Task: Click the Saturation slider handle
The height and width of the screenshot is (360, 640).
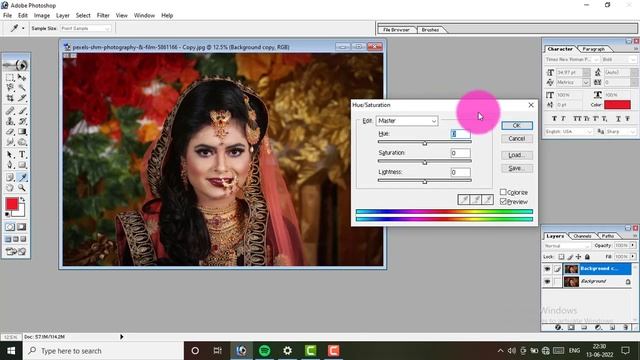Action: (425, 162)
